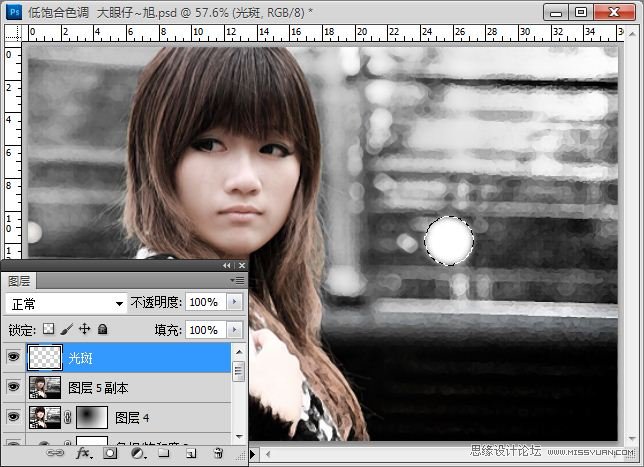Screen dimensions: 644x467
Task: Create a new layer
Action: 191,453
